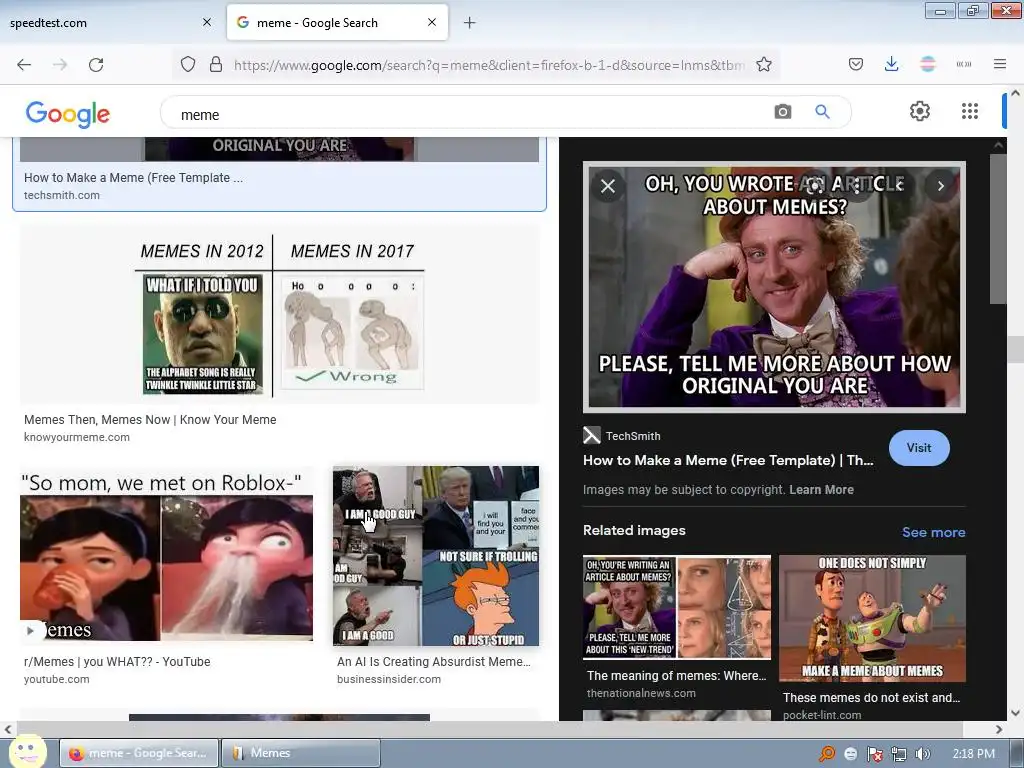Image resolution: width=1024 pixels, height=768 pixels.
Task: Close the speedtest.com tab
Action: [206, 22]
